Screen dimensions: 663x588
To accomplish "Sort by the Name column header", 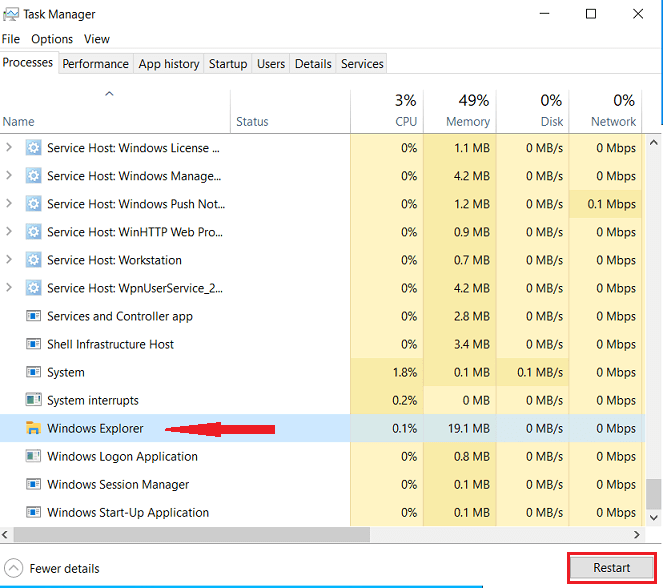I will (x=115, y=112).
